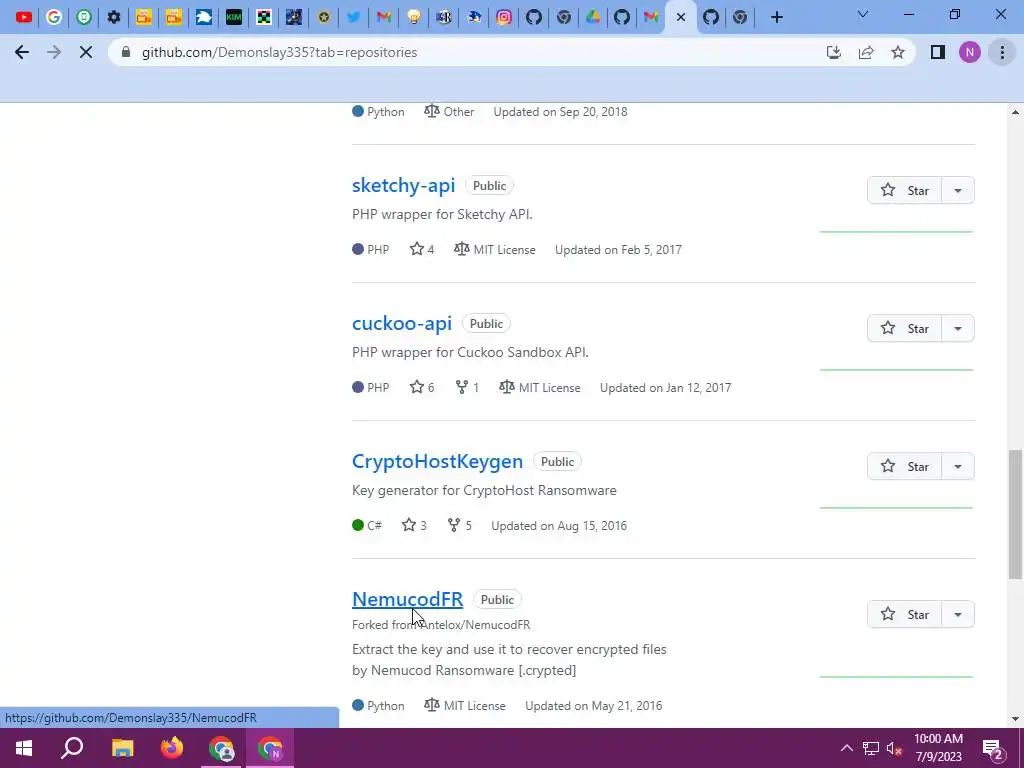The width and height of the screenshot is (1024, 768).
Task: View the 5 forks of CryptoHostKeygen
Action: (x=460, y=525)
